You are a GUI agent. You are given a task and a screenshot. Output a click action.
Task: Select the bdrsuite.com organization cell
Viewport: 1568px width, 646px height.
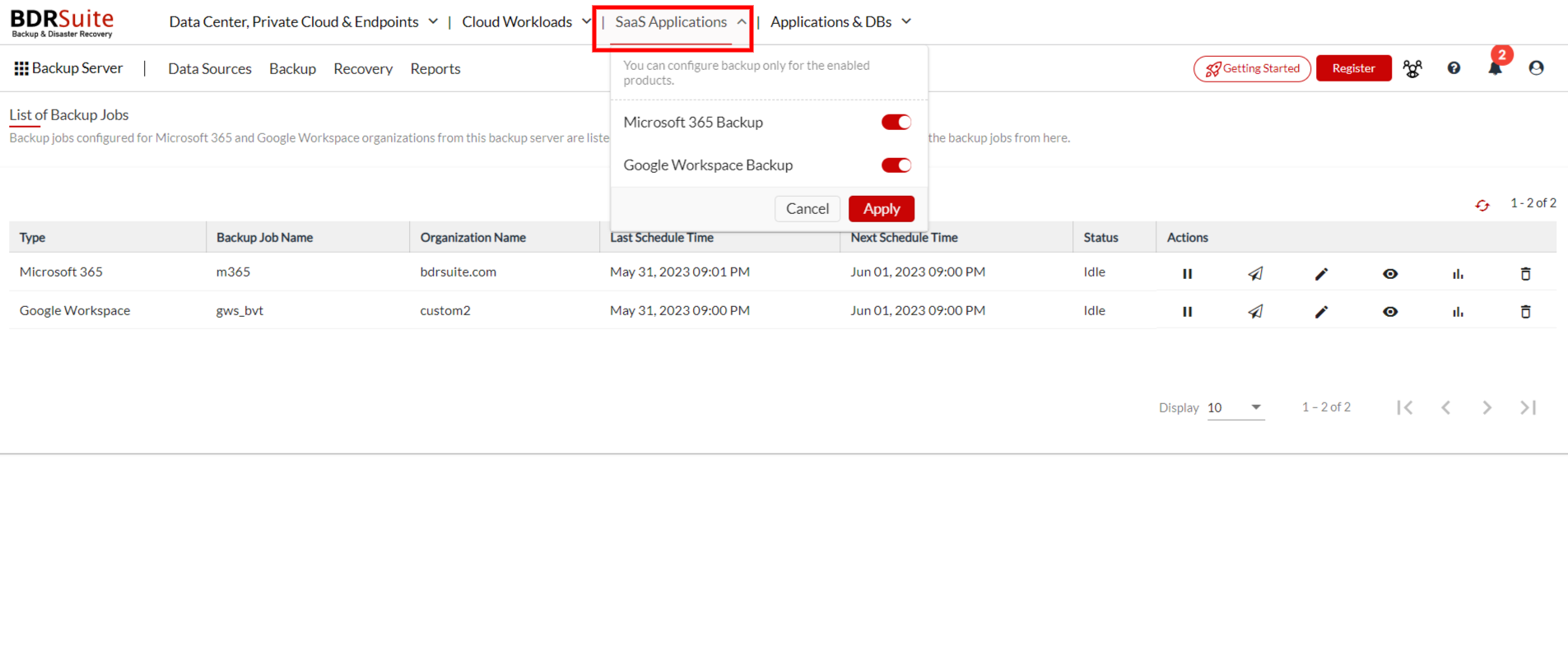[x=458, y=272]
